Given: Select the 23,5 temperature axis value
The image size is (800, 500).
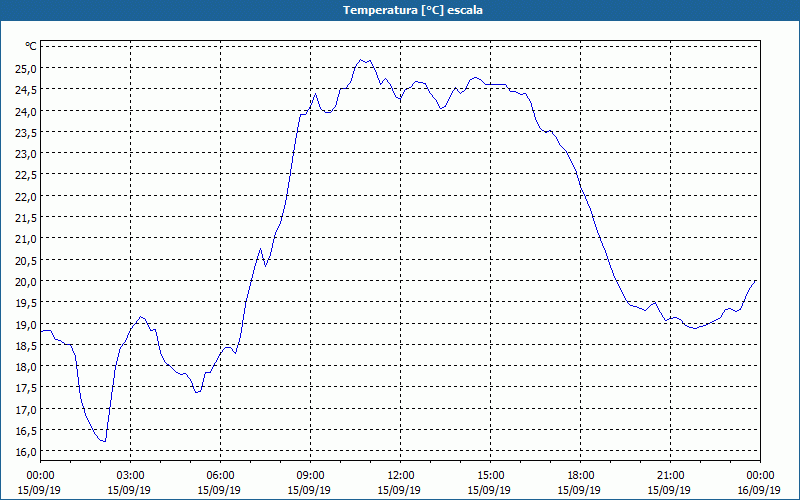Looking at the screenshot, I should coord(26,132).
